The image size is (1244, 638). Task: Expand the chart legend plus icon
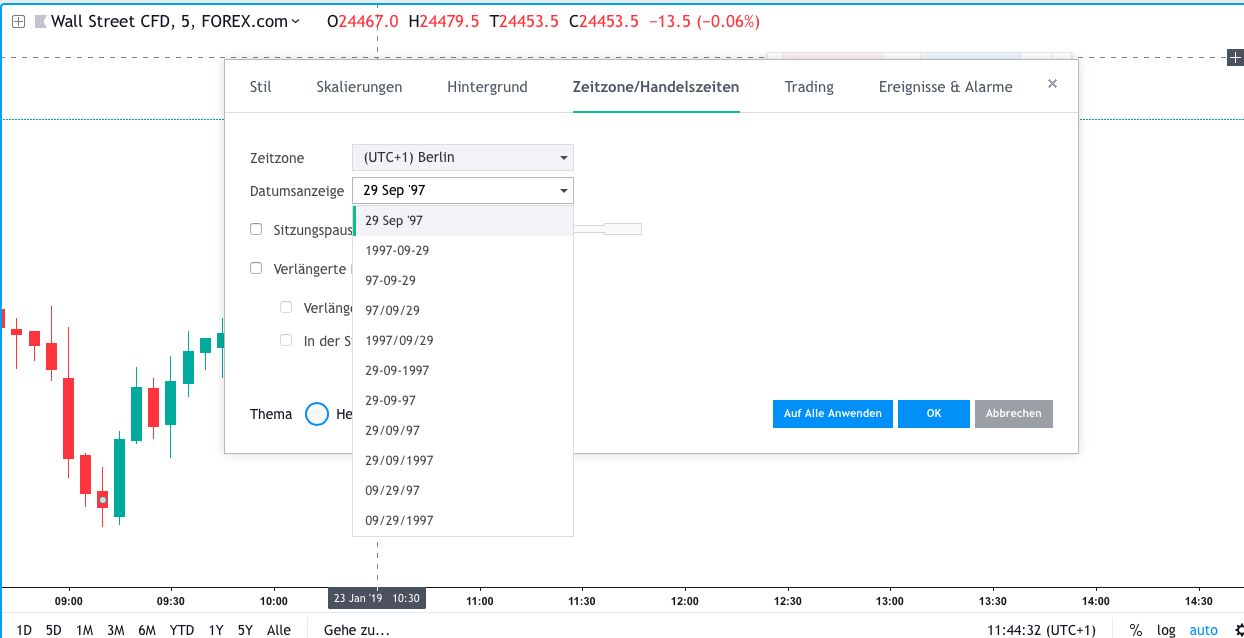tap(18, 21)
